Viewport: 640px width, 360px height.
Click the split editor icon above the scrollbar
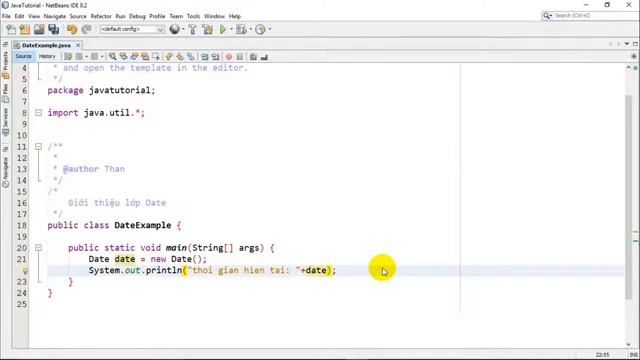point(634,56)
